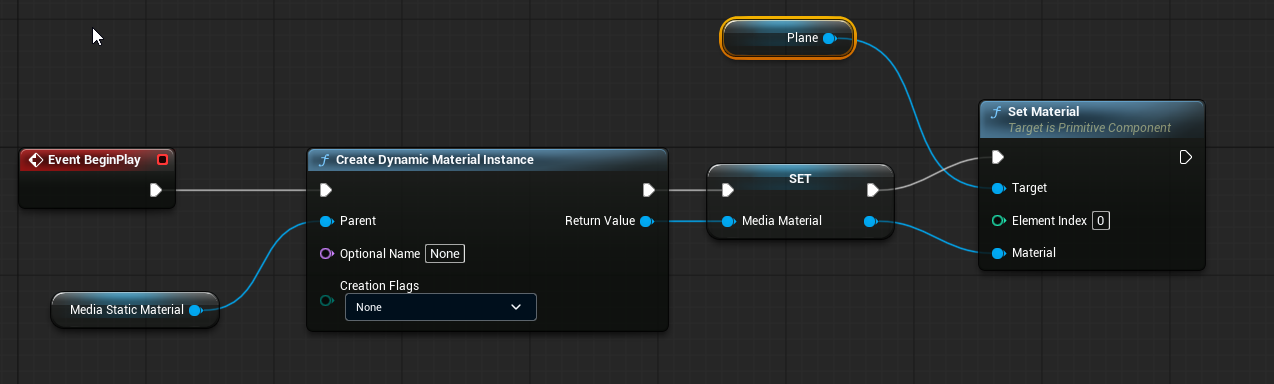The height and width of the screenshot is (384, 1274).
Task: Click the Create Dynamic Material Instance exec input pin
Action: click(326, 189)
